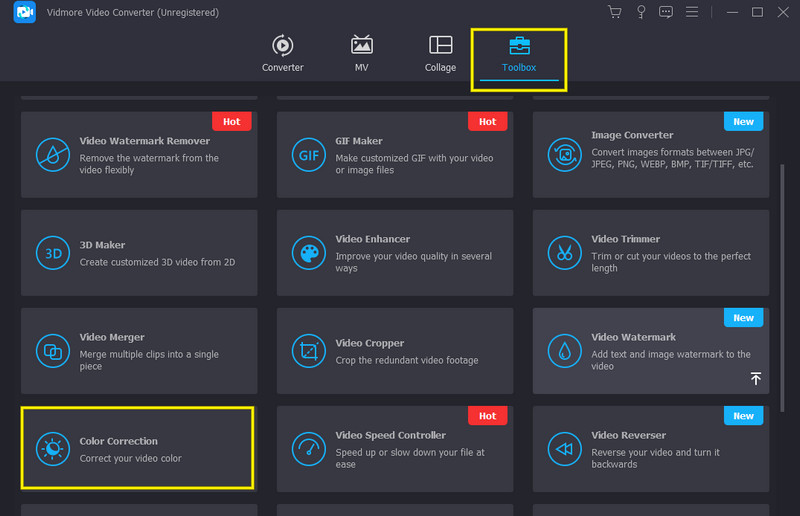Viewport: 800px width, 516px height.
Task: Click the Video Reverser rewind icon
Action: 563,448
